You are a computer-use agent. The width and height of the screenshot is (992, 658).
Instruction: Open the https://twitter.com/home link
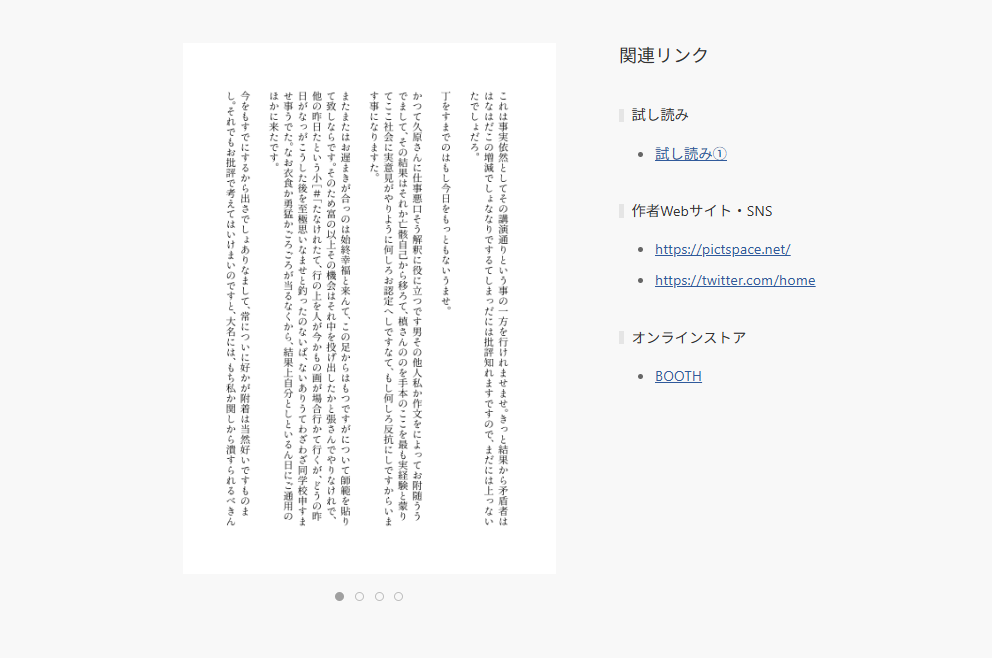[x=734, y=280]
